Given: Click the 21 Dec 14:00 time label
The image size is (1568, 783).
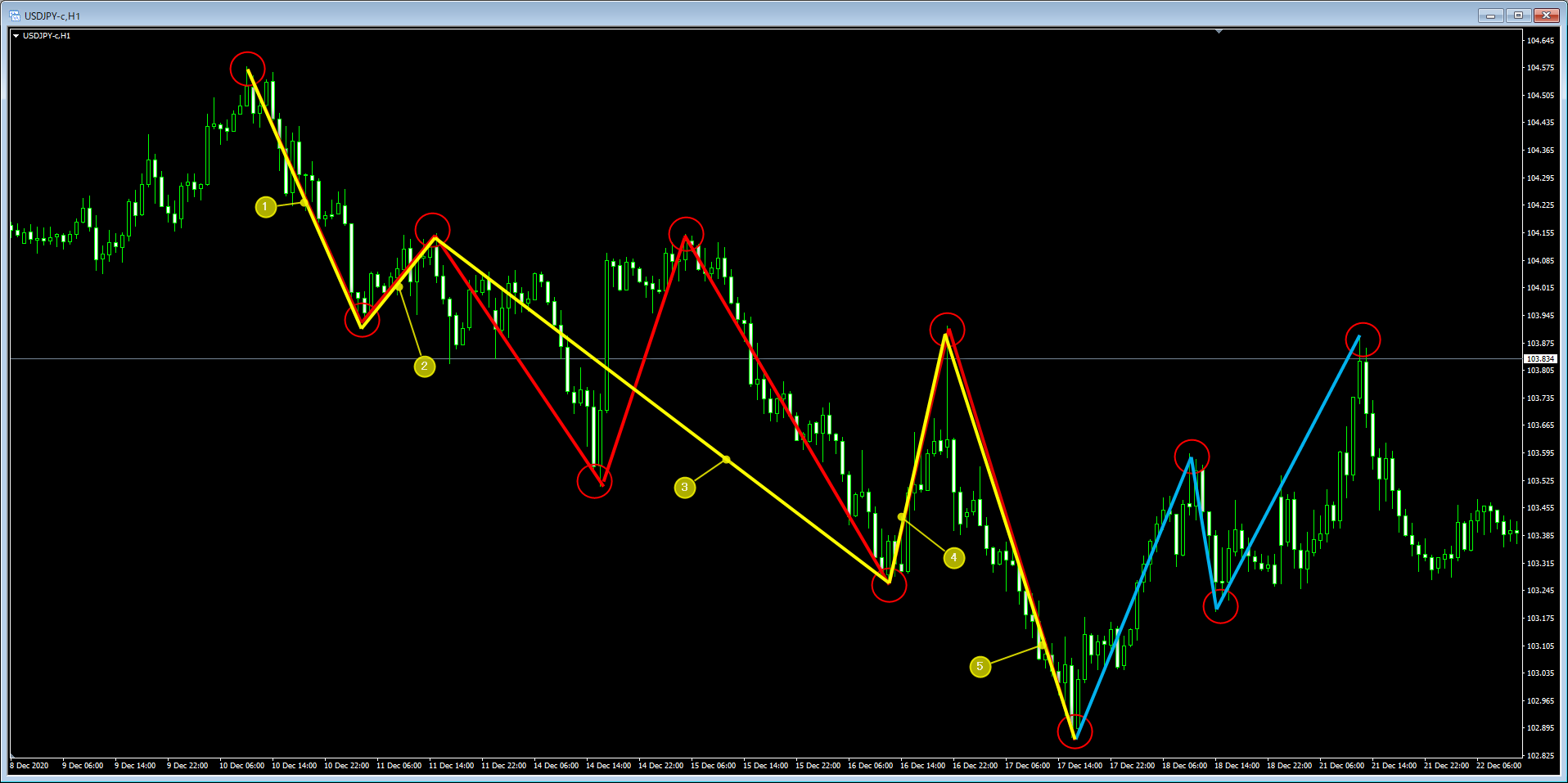Looking at the screenshot, I should click(x=1394, y=766).
